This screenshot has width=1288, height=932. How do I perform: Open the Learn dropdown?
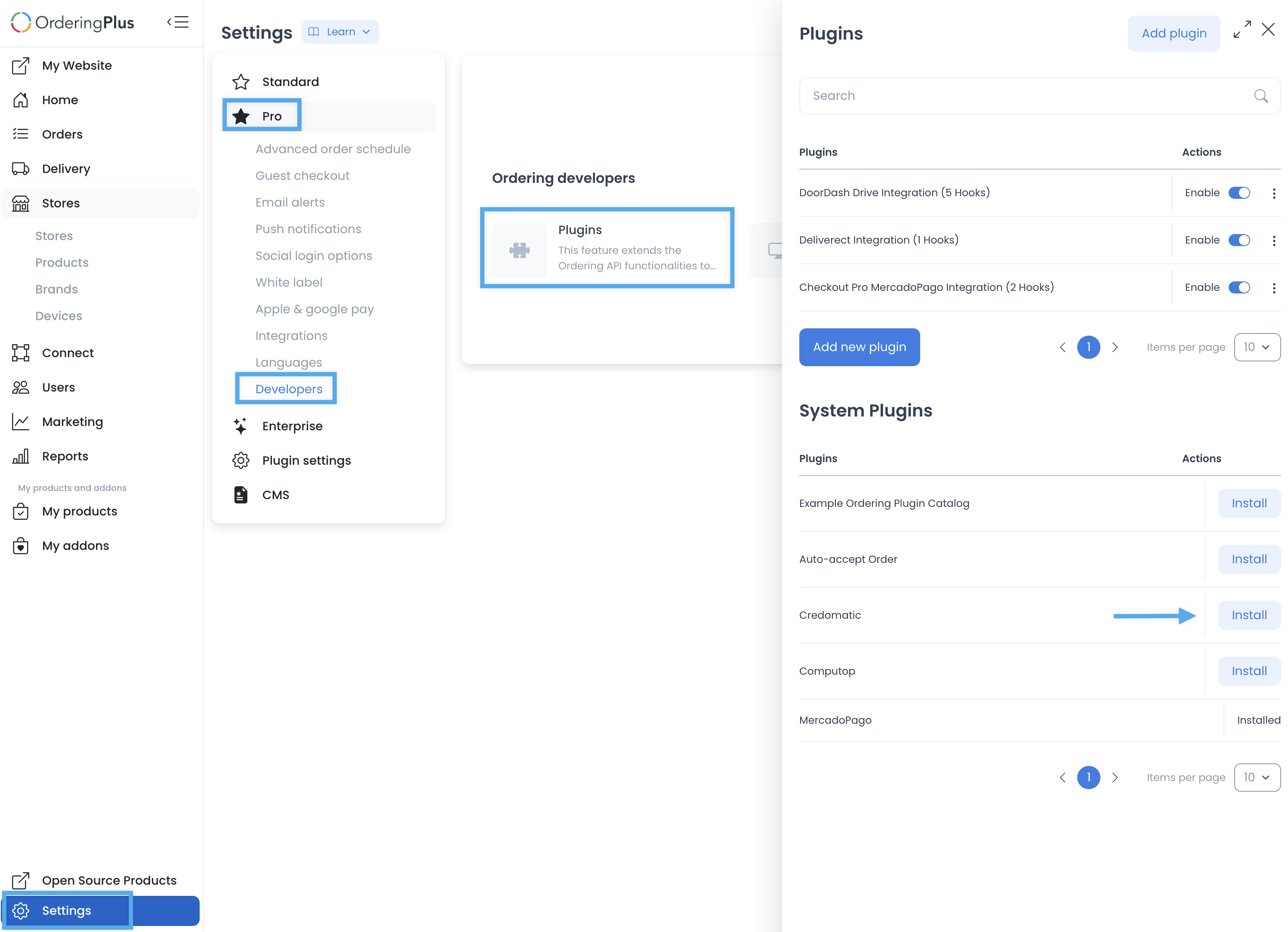(339, 32)
